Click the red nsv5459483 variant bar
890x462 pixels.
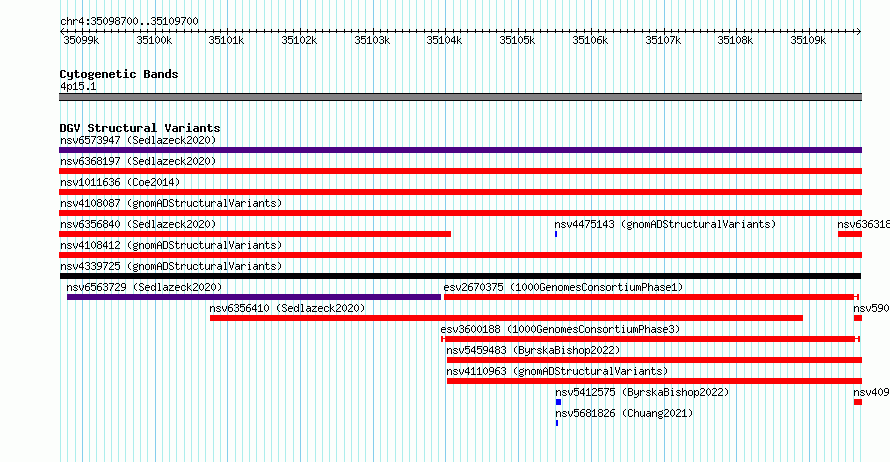pyautogui.click(x=654, y=360)
